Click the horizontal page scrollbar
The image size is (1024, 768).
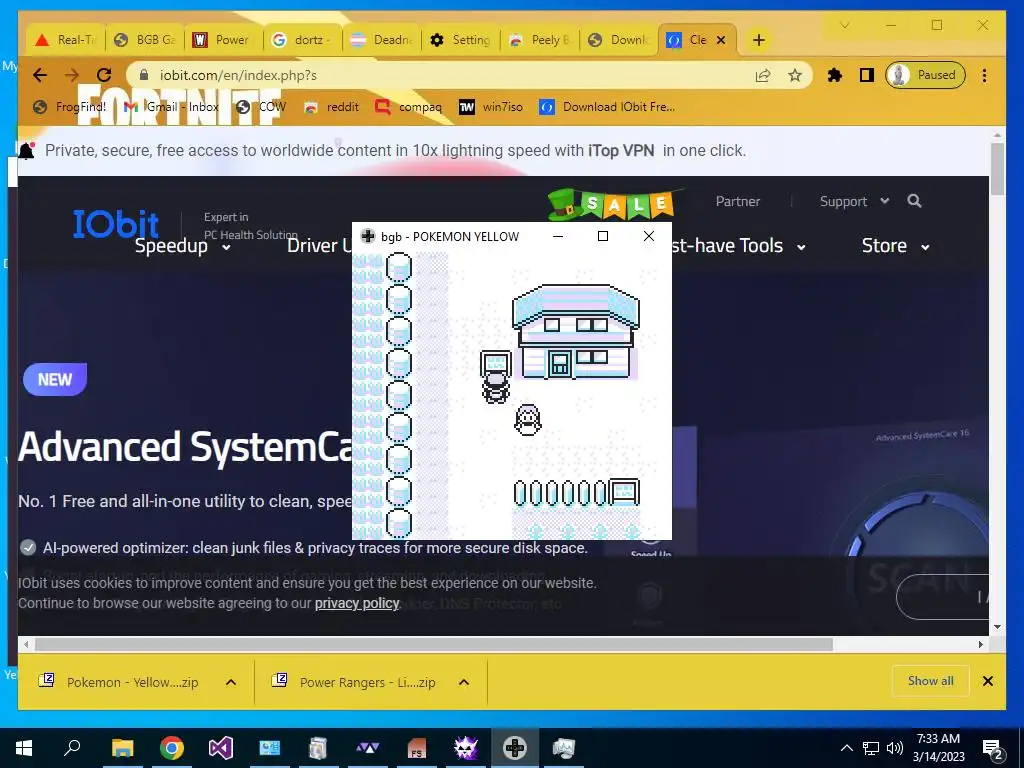tap(433, 645)
